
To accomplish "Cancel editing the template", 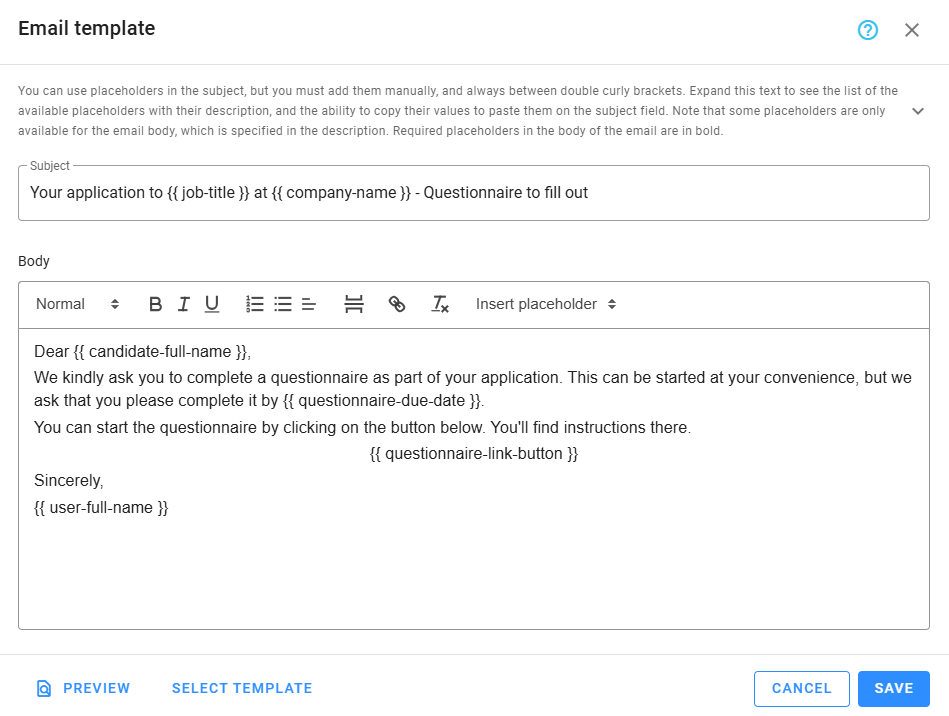I will click(801, 688).
